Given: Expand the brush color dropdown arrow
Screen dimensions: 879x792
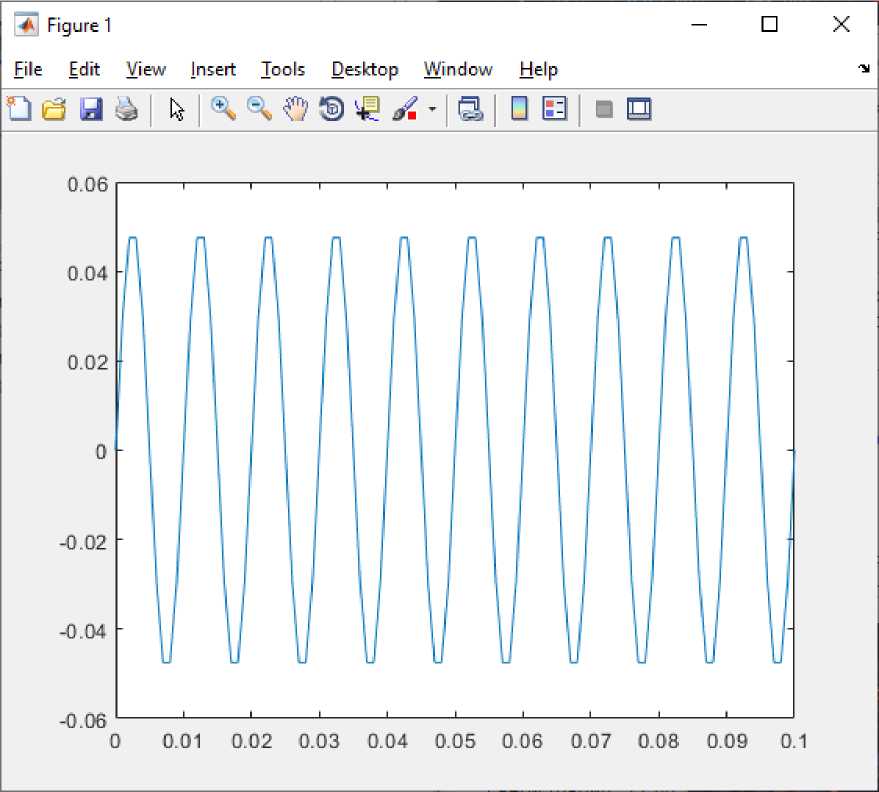Looking at the screenshot, I should coord(432,109).
